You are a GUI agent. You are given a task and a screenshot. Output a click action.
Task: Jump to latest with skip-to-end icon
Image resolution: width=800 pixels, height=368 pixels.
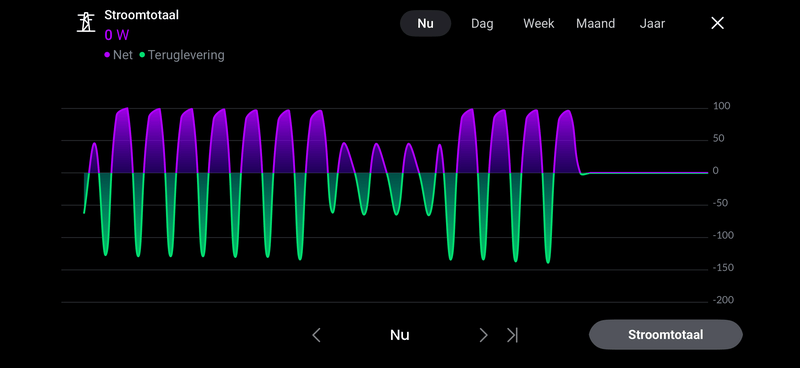tap(512, 335)
